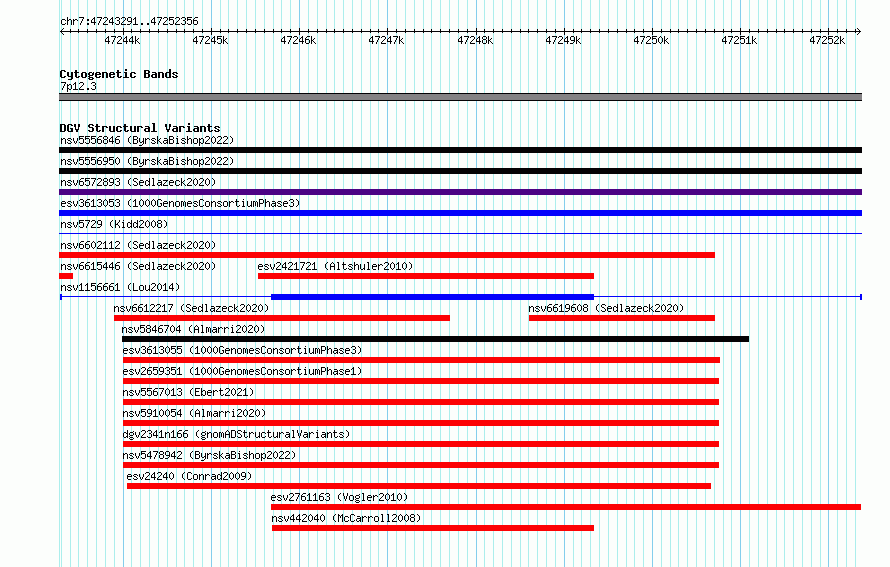
Task: Click the nsv5846704 (Almarri2020) label
Action: [193, 329]
